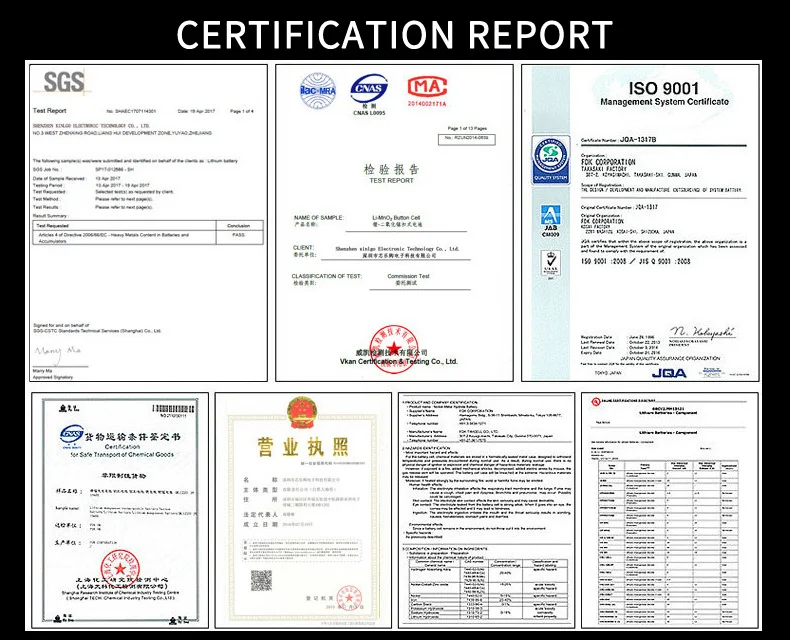Click the N. Kobayashi signature
790x640 pixels.
tap(702, 332)
